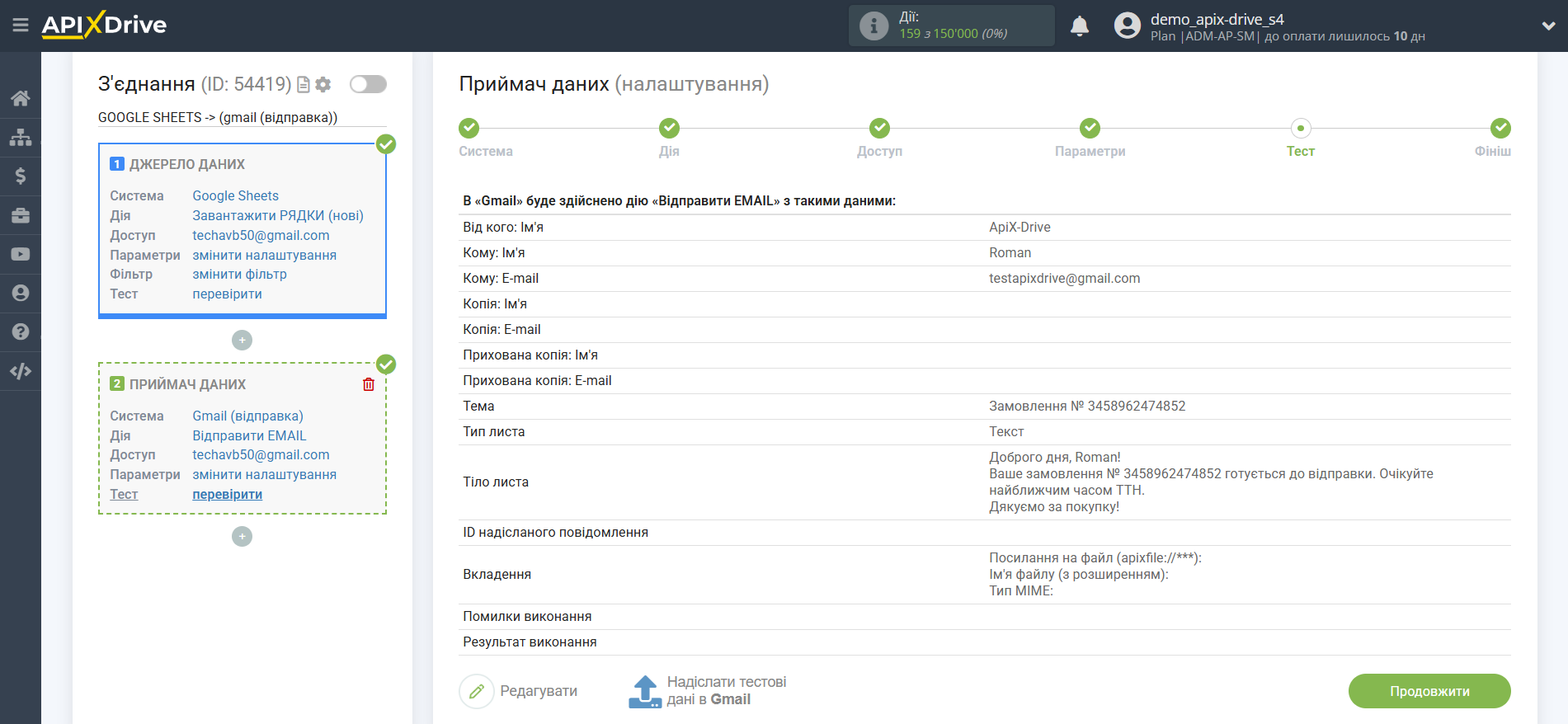The image size is (1568, 724).
Task: Click the demo_apix-drive_s4 account name
Action: (1217, 19)
